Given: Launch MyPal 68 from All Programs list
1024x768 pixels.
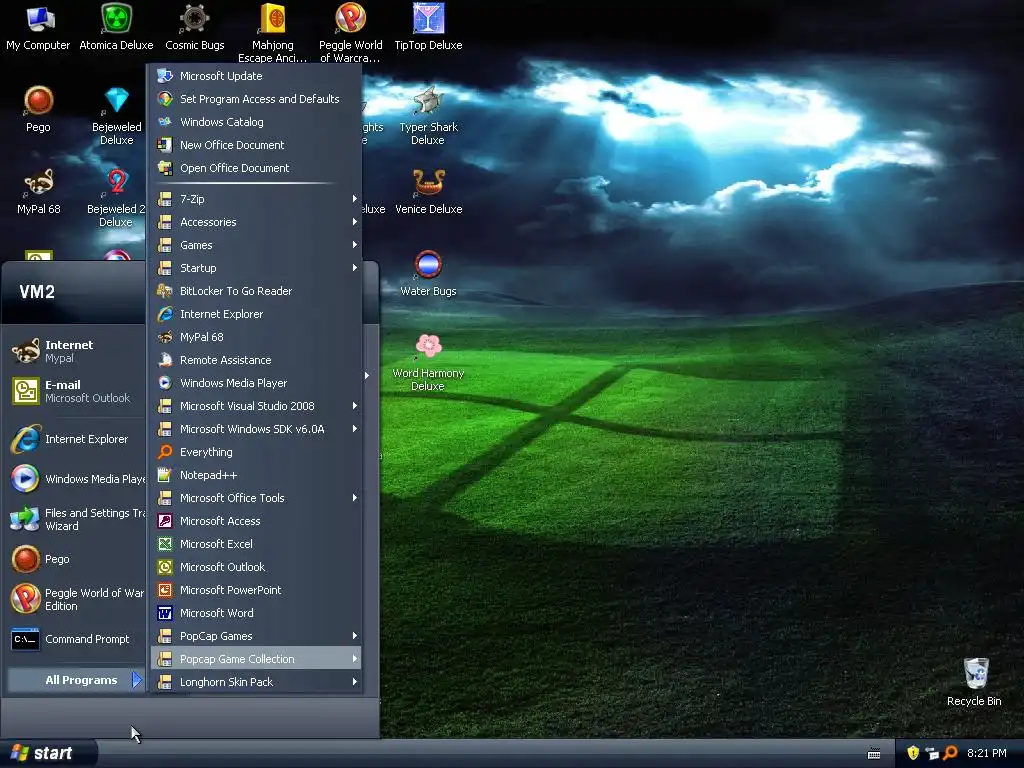Looking at the screenshot, I should pyautogui.click(x=256, y=336).
